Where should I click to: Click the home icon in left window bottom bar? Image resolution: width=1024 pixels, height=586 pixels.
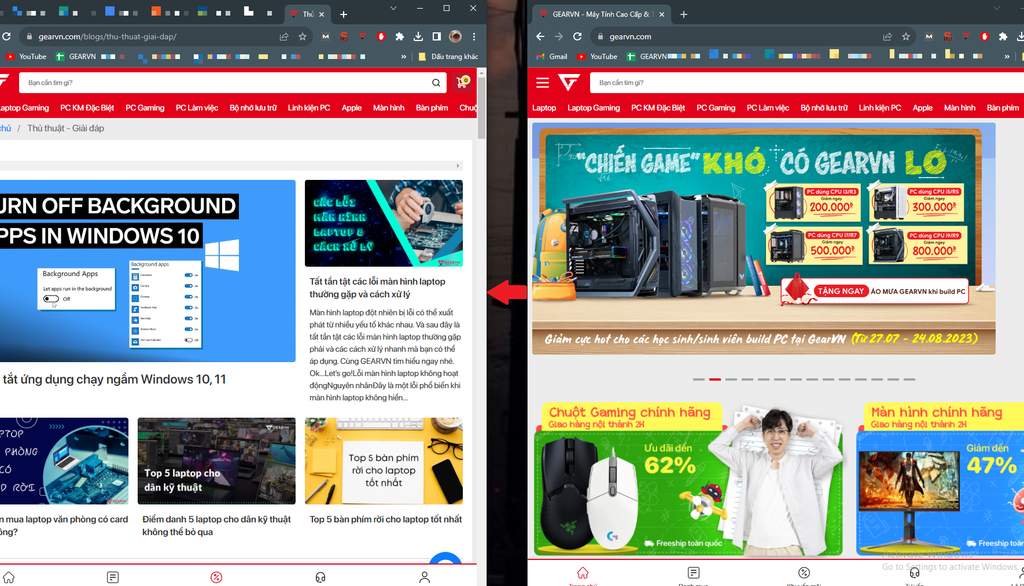pyautogui.click(x=8, y=578)
